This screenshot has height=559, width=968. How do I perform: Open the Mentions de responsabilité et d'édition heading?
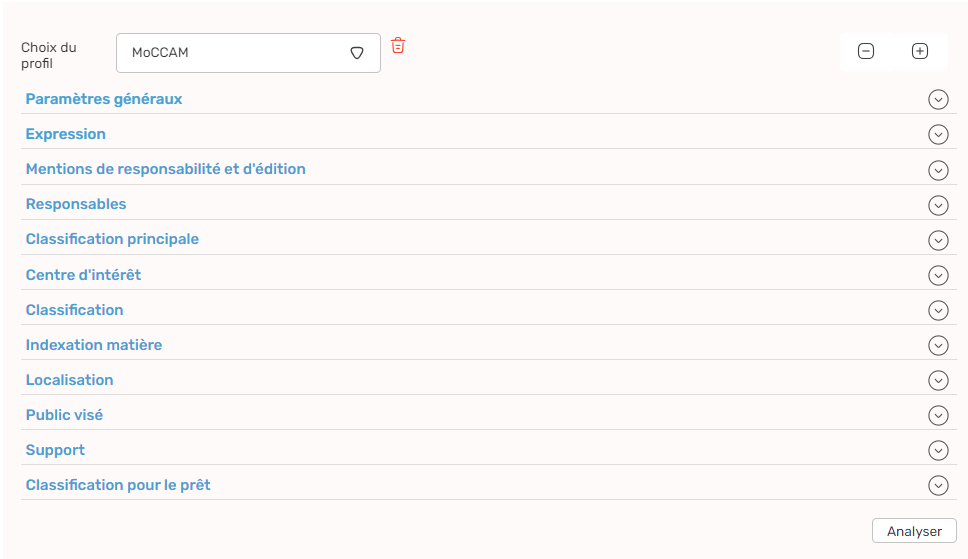[x=165, y=169]
